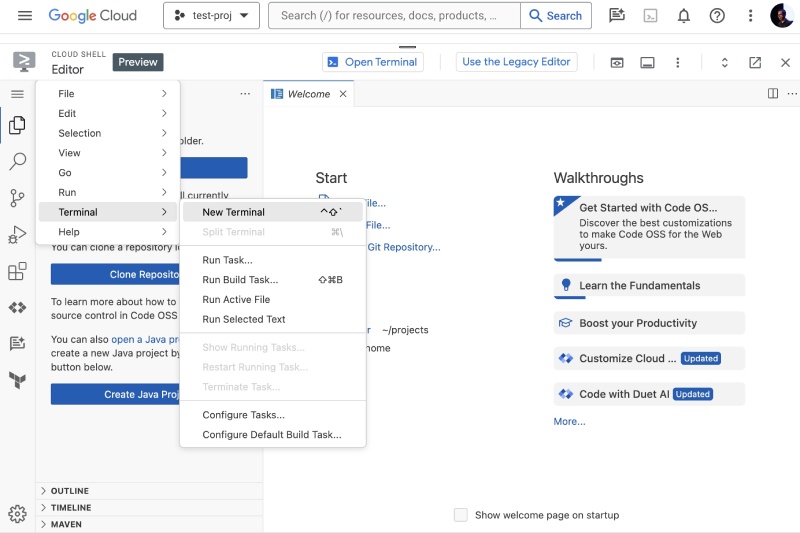Image resolution: width=800 pixels, height=533 pixels.
Task: Click the Google Cloud search input field
Action: click(x=395, y=16)
